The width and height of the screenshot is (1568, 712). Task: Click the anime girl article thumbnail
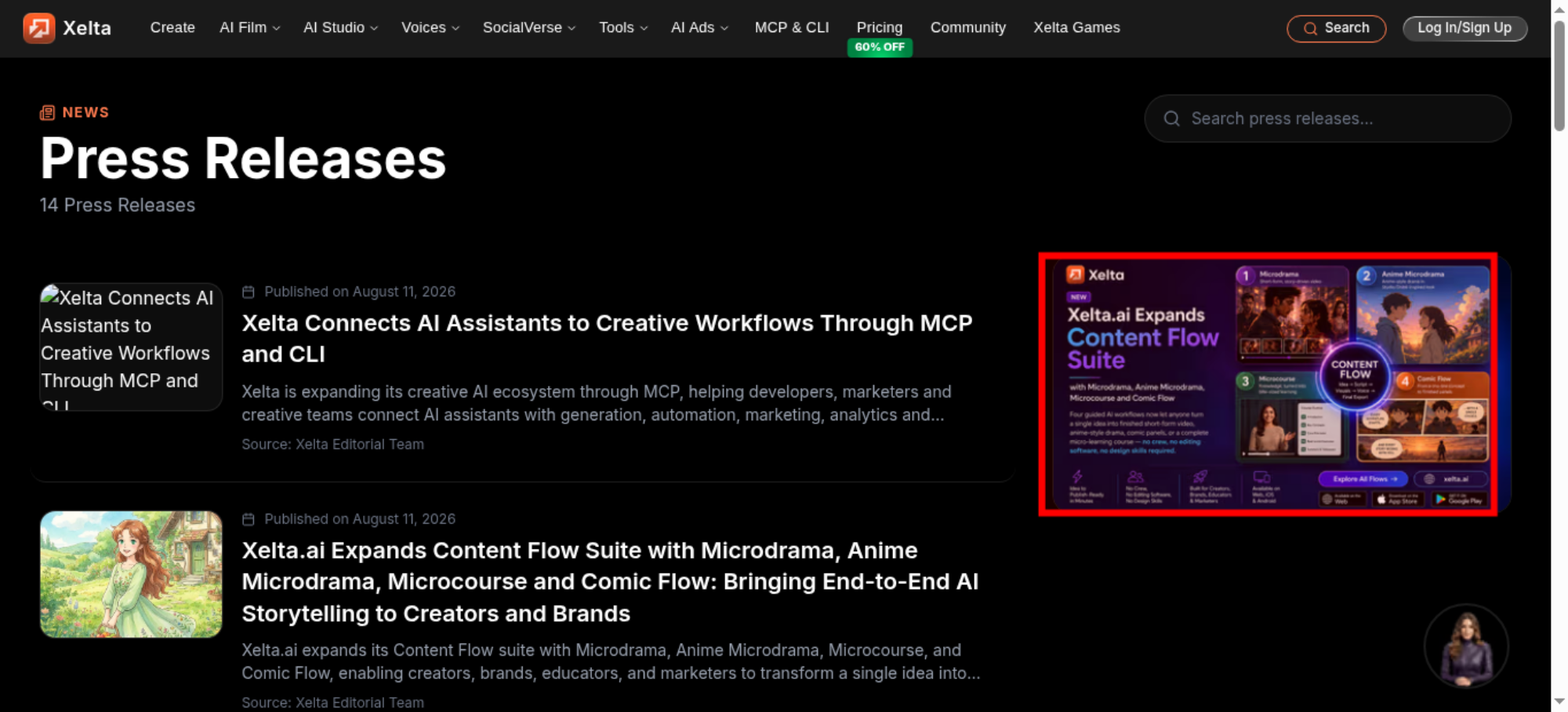[131, 574]
